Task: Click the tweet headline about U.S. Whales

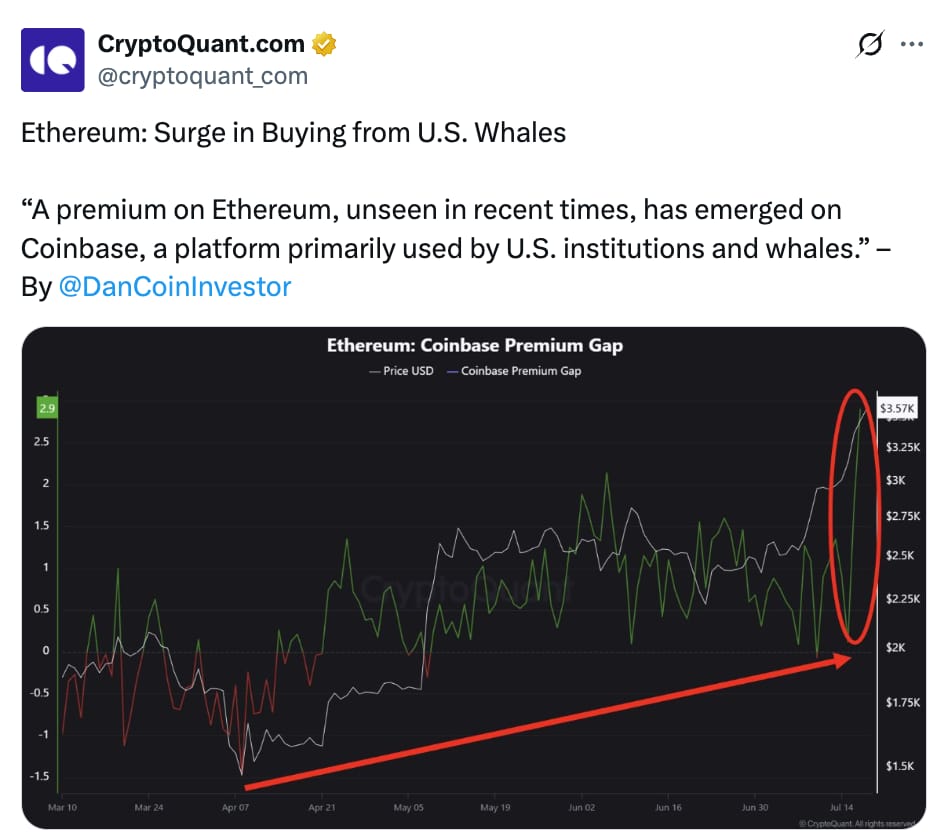Action: (293, 133)
